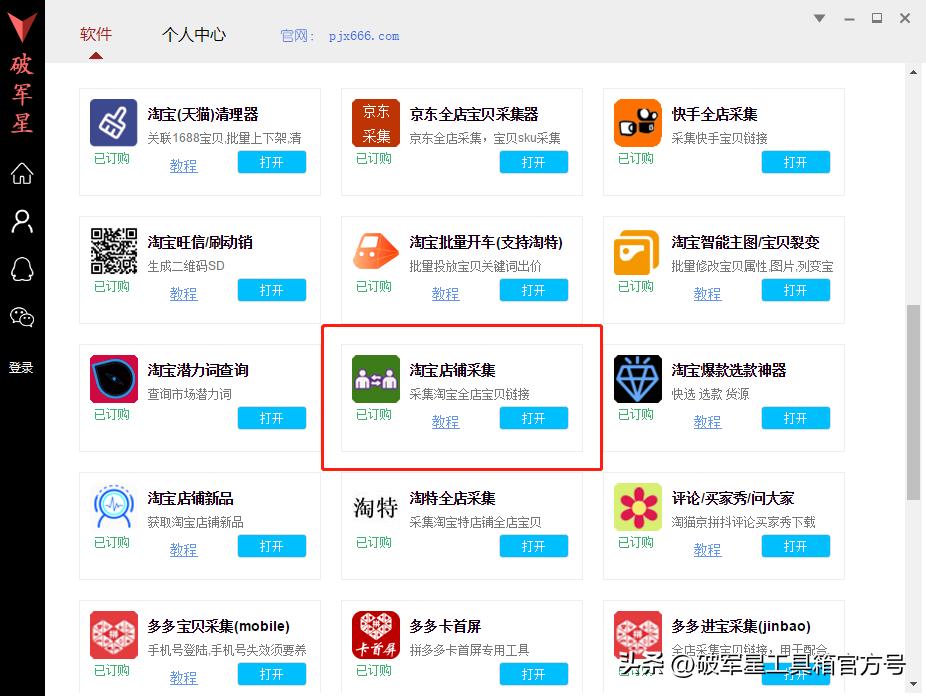926x696 pixels.
Task: View 教程 link for 评论/买家秀/问大家
Action: tap(707, 550)
